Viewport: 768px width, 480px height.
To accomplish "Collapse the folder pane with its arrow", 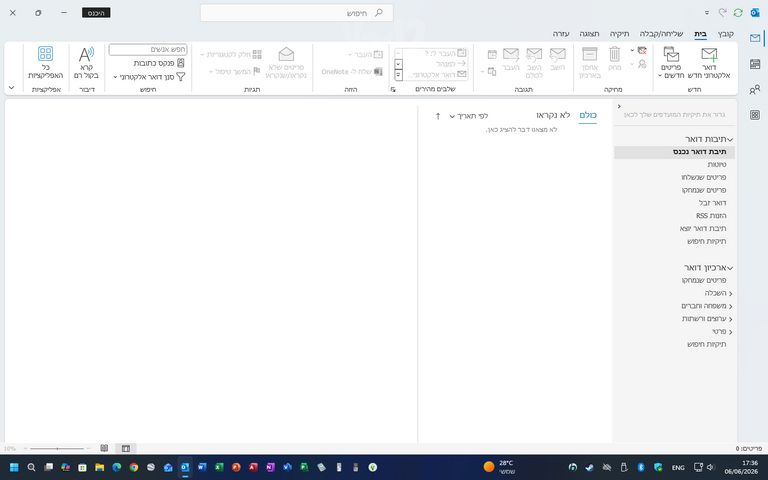I will click(x=619, y=106).
